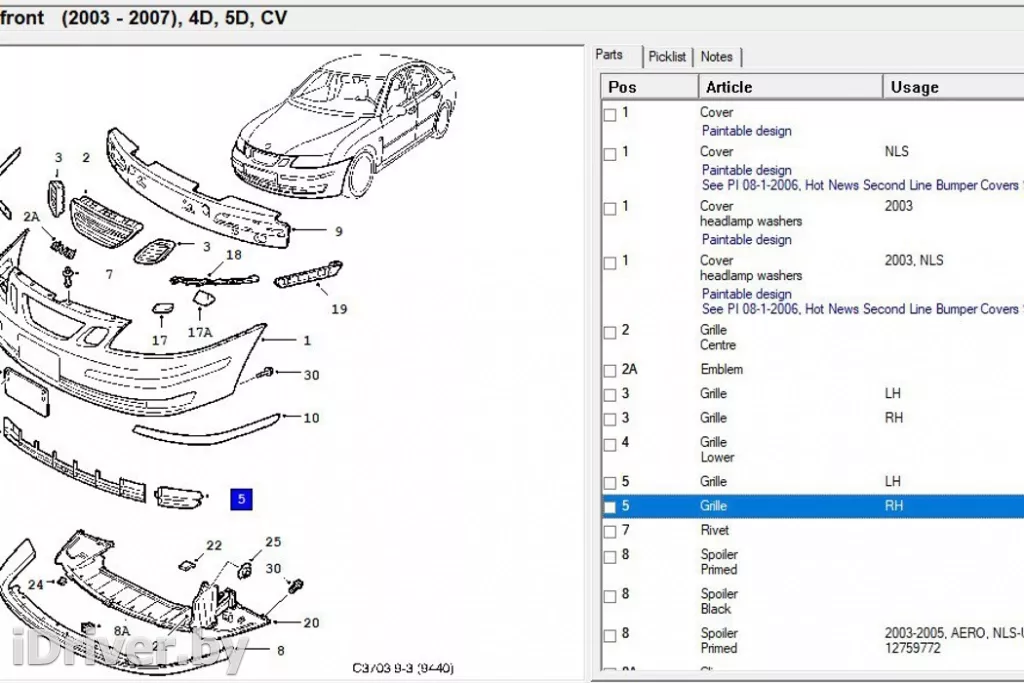Check the Cover headlamp washers 2003, NLS row
This screenshot has height=683, width=1024.
pyautogui.click(x=610, y=262)
